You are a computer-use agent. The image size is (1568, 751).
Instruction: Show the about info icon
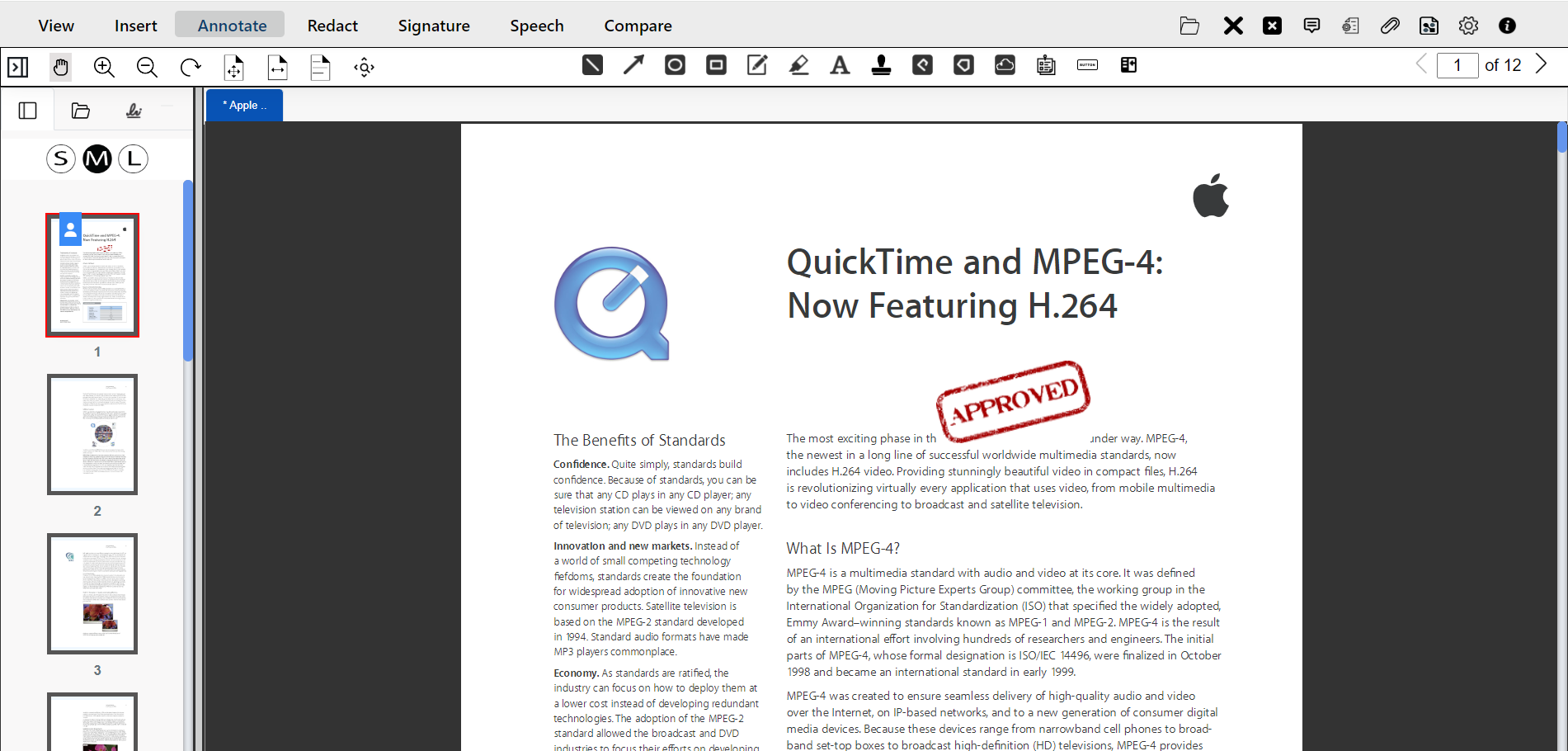[1507, 26]
